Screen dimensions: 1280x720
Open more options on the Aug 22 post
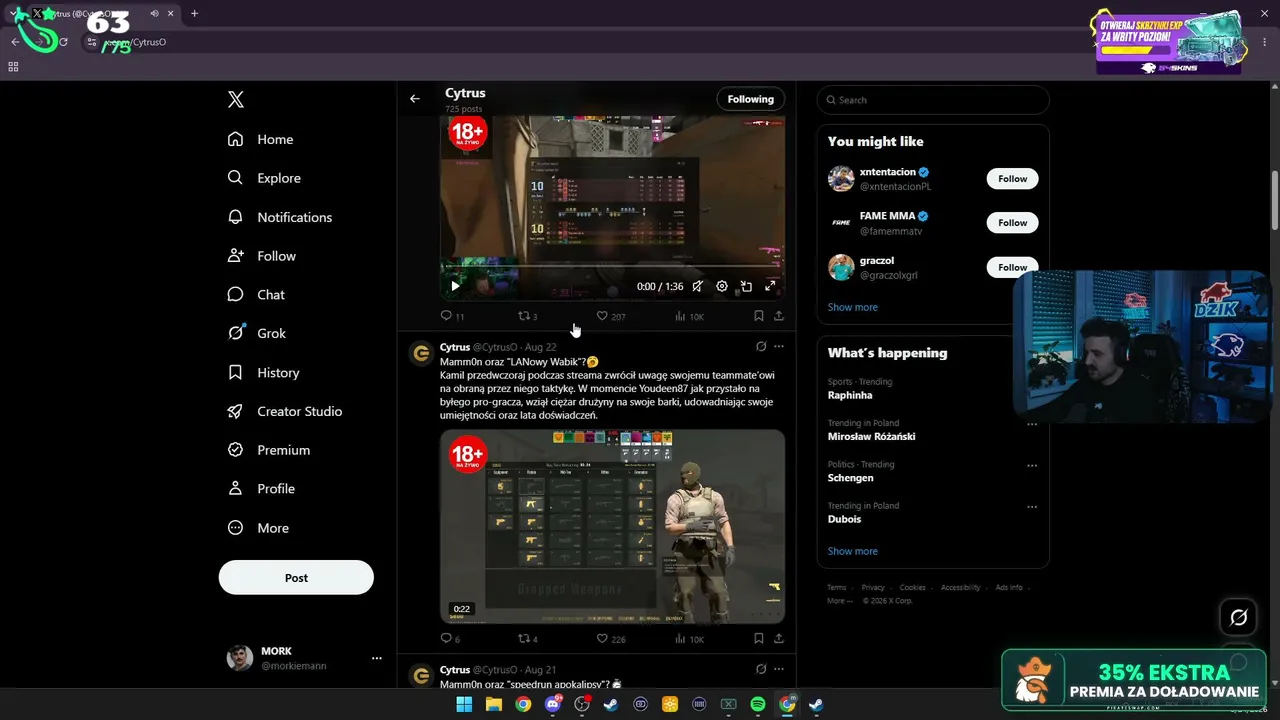779,347
